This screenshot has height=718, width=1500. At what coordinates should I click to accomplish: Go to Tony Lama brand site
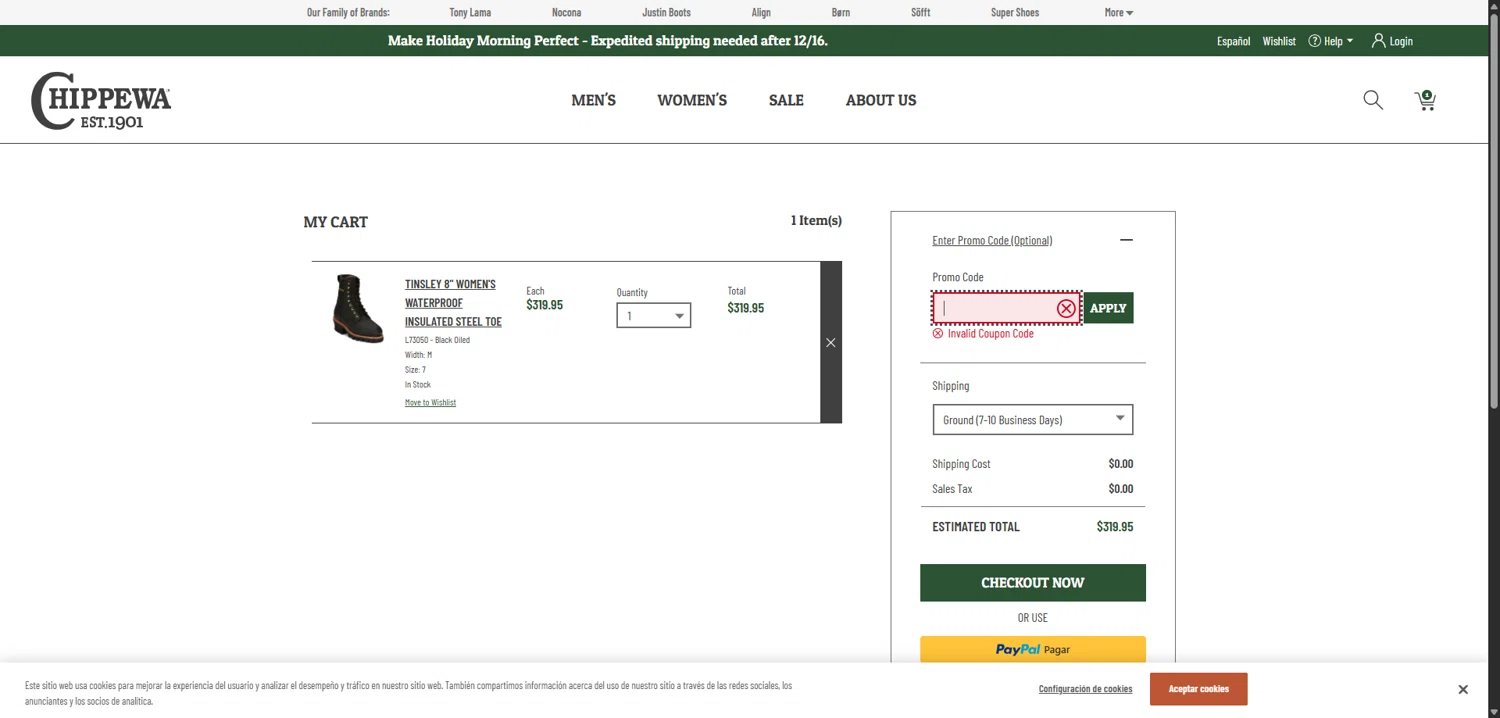pyautogui.click(x=470, y=12)
